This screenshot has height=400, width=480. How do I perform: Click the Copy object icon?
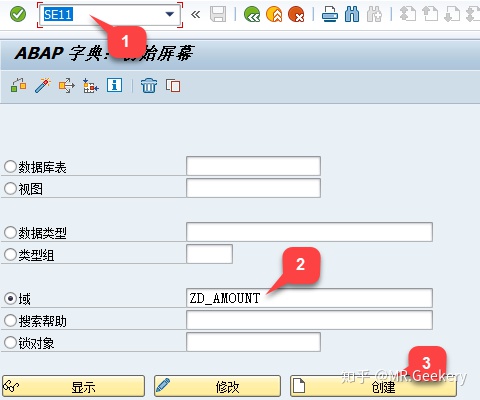click(173, 86)
